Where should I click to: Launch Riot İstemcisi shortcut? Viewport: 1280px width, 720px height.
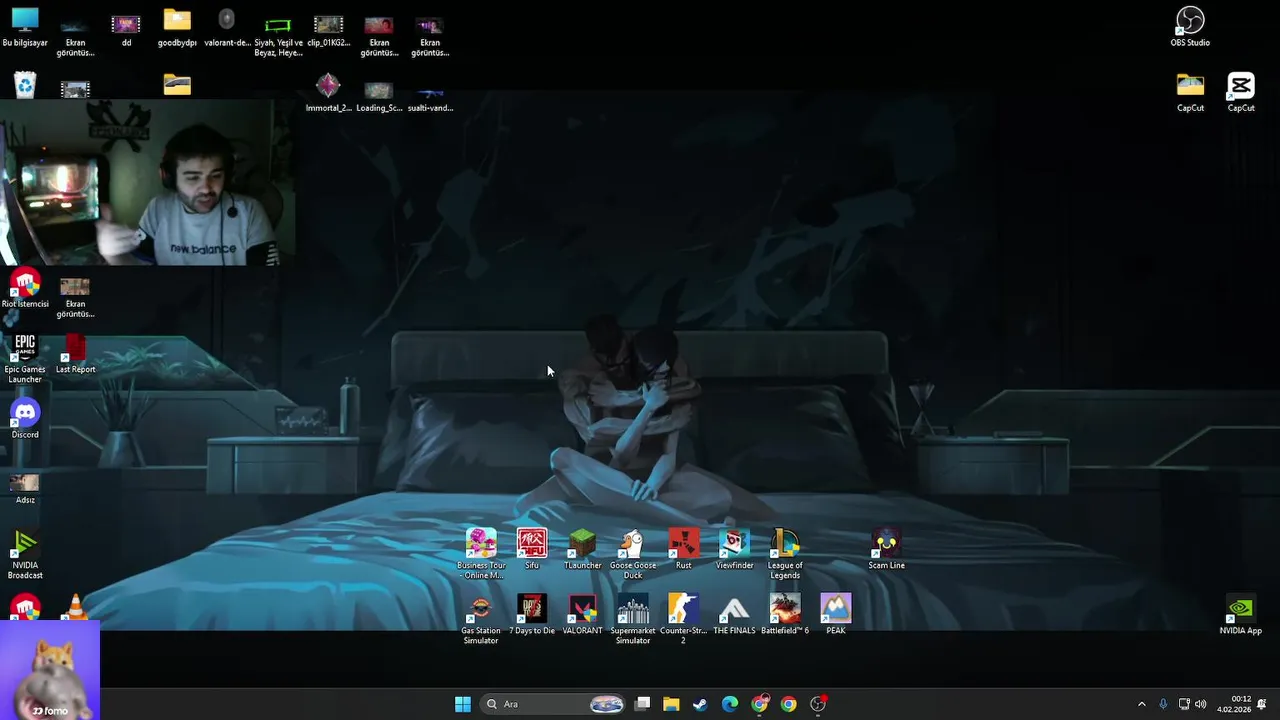coord(25,288)
